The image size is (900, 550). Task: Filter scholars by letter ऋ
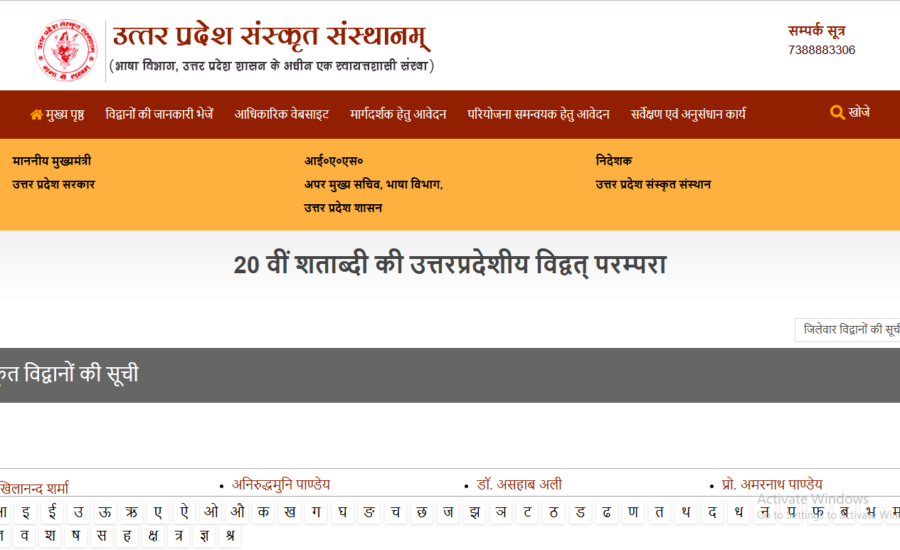point(131,512)
